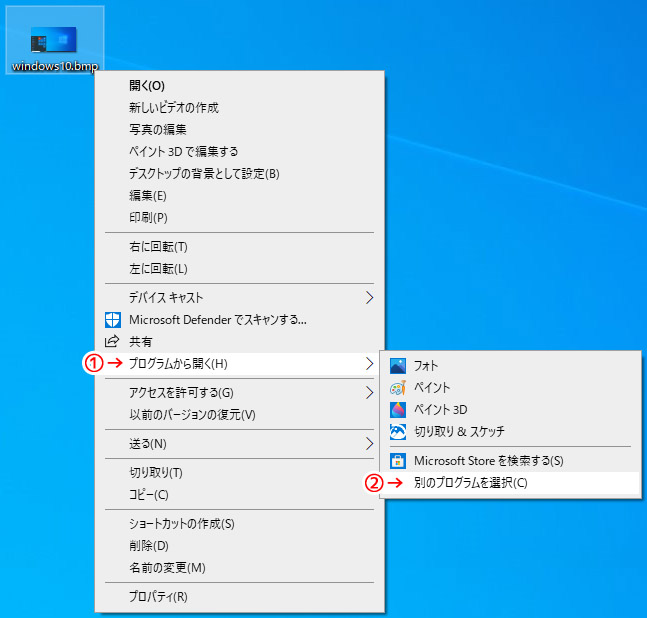Open プロパティ(R) for the file

point(239,597)
